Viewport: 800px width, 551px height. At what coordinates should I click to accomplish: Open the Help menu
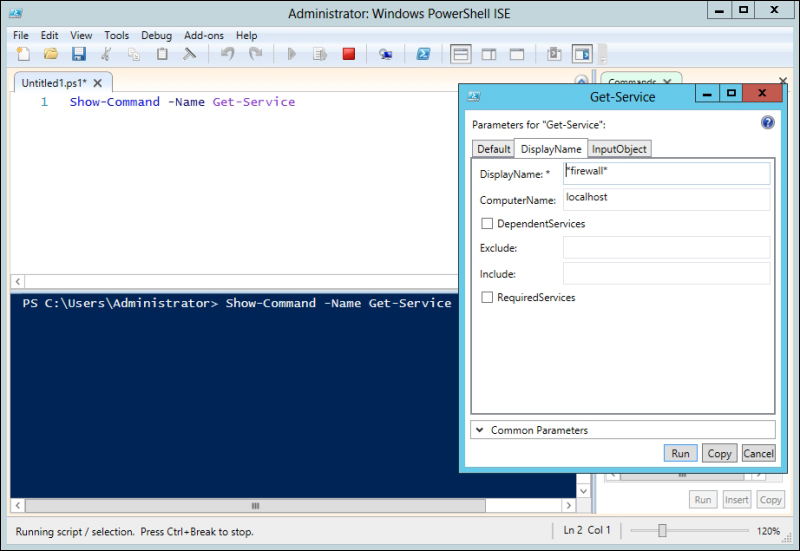coord(246,35)
